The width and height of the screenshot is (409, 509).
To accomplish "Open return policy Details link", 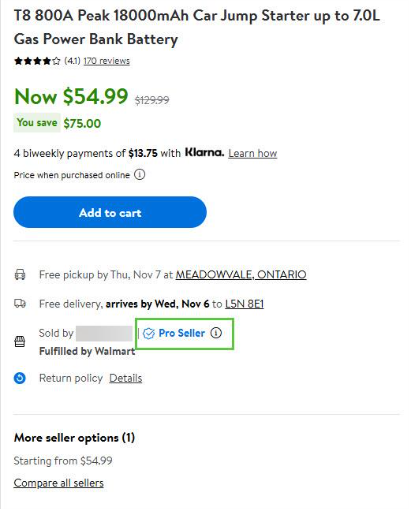I will (x=126, y=378).
